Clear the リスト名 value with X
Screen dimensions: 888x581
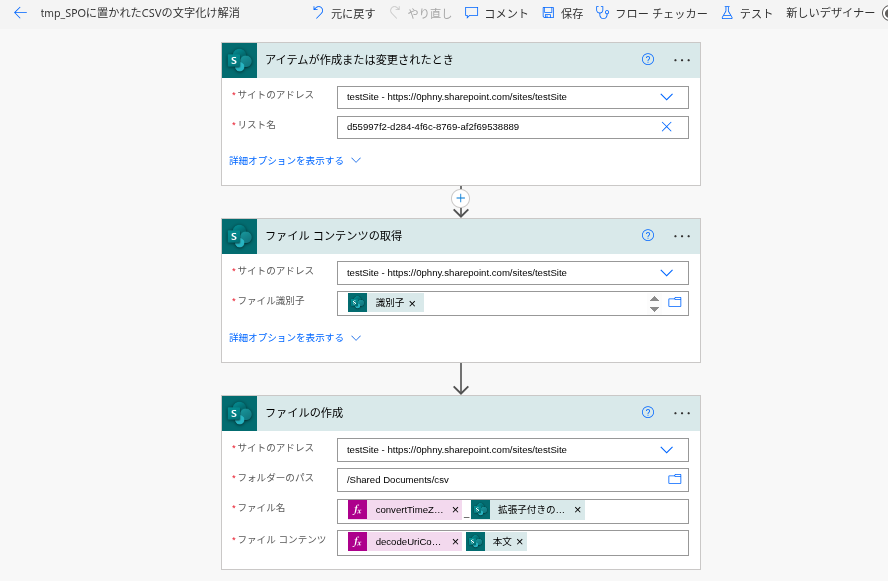pos(667,127)
